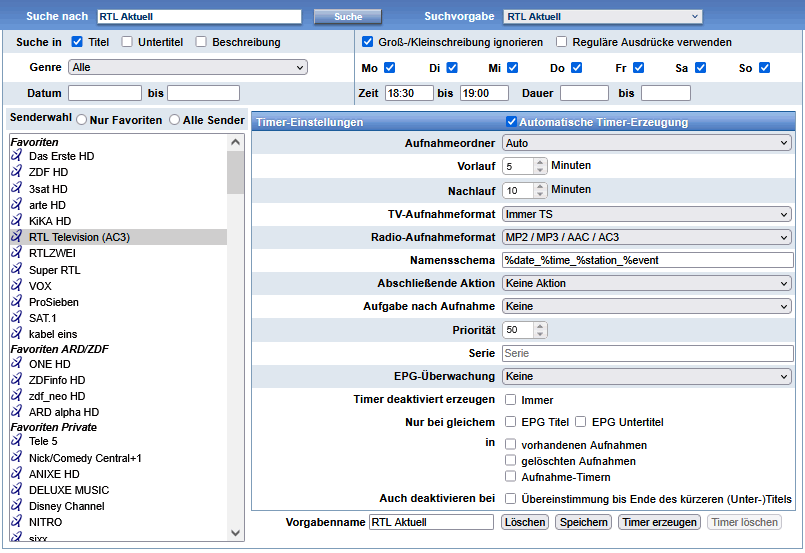
Task: Open the Aufgabe nach Aufnahme dropdown
Action: point(647,306)
